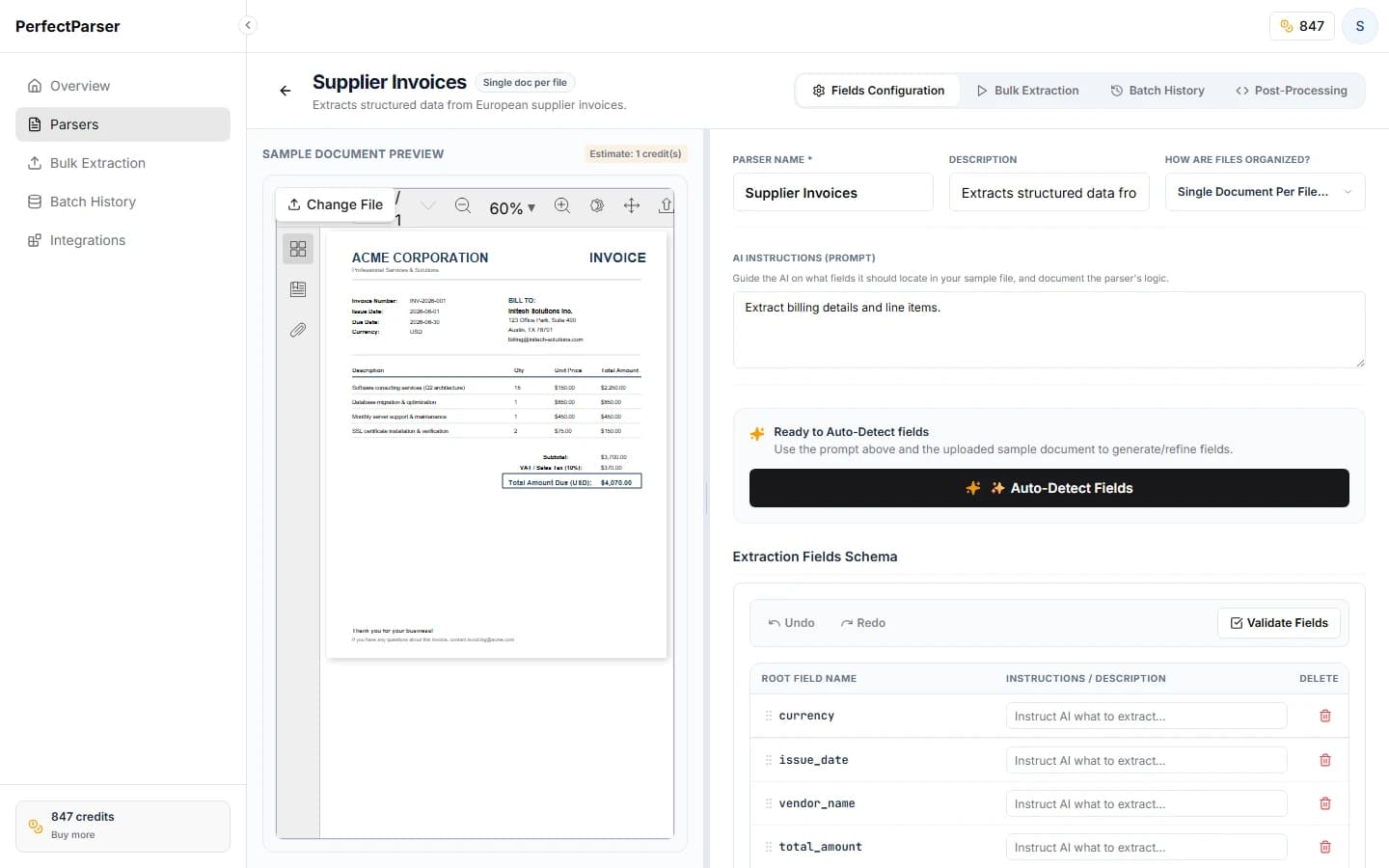Viewport: 1389px width, 868px height.
Task: Open the Overview page in sidebar
Action: [123, 86]
